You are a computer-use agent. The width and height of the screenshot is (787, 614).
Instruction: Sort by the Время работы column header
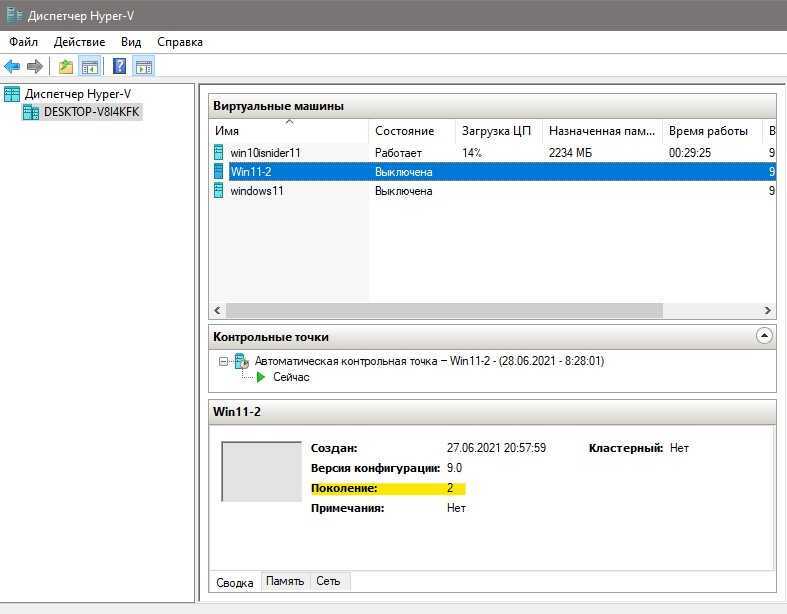point(712,131)
